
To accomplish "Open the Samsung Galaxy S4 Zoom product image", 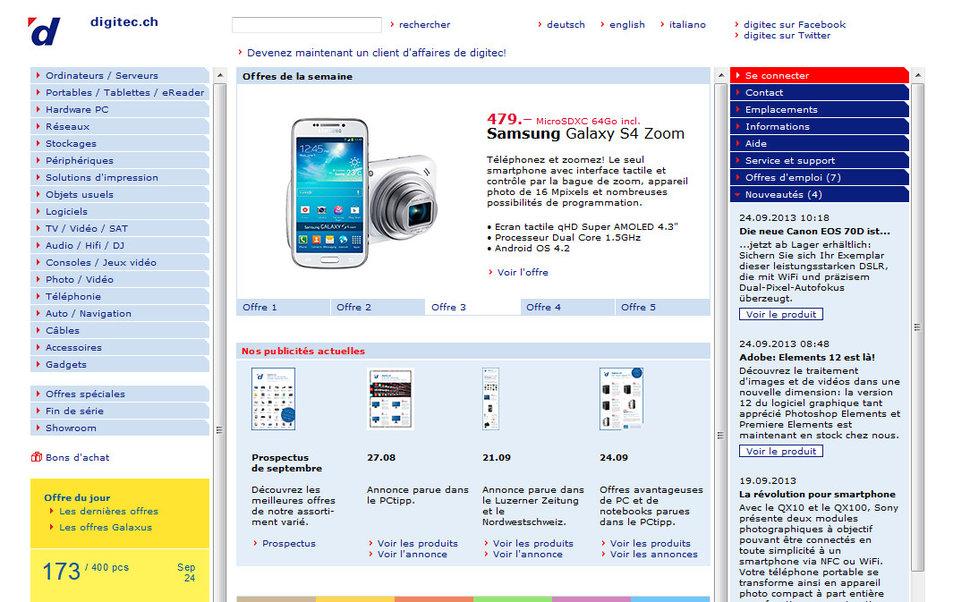I will click(364, 193).
